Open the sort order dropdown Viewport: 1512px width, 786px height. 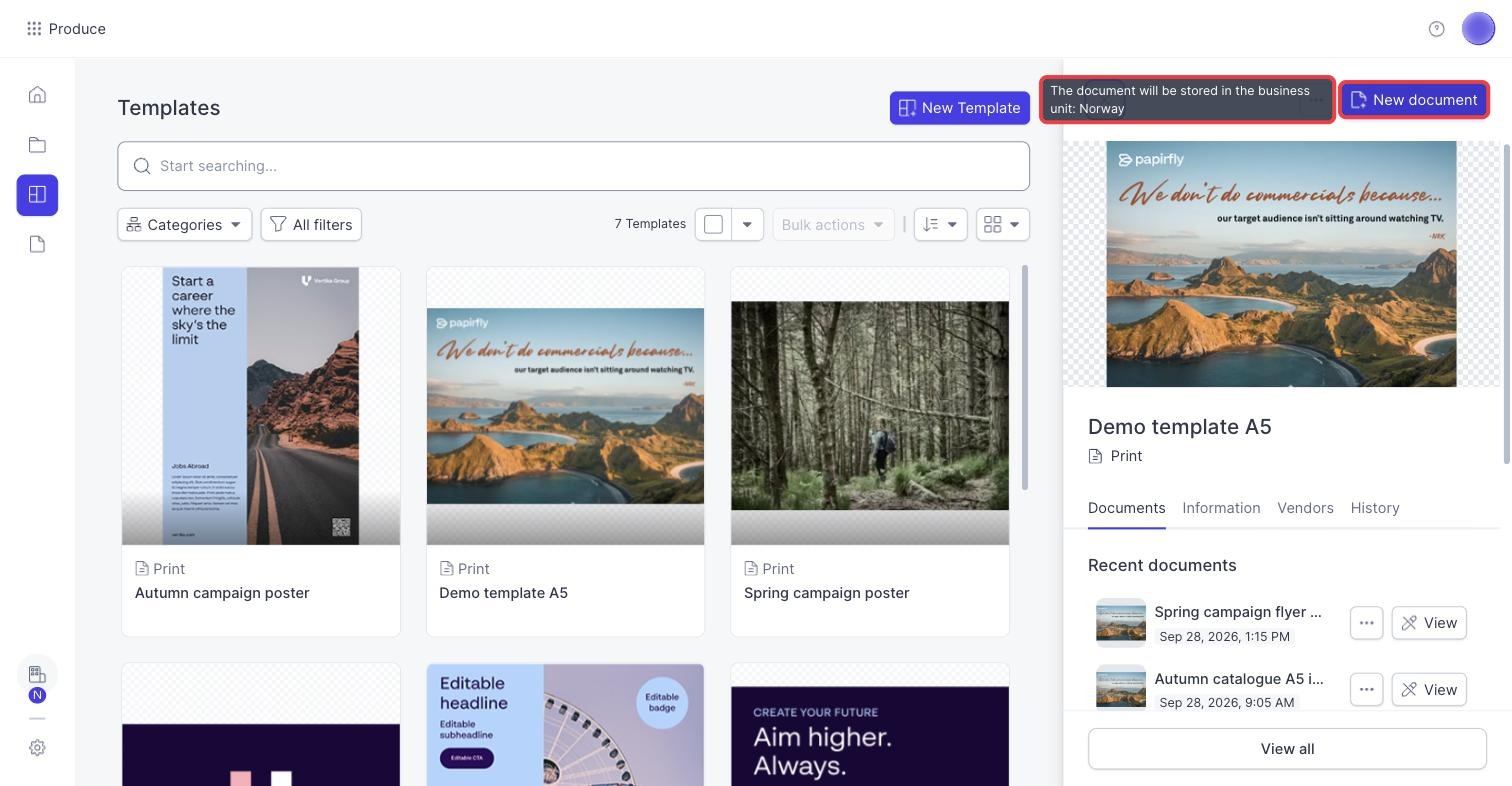[x=940, y=224]
